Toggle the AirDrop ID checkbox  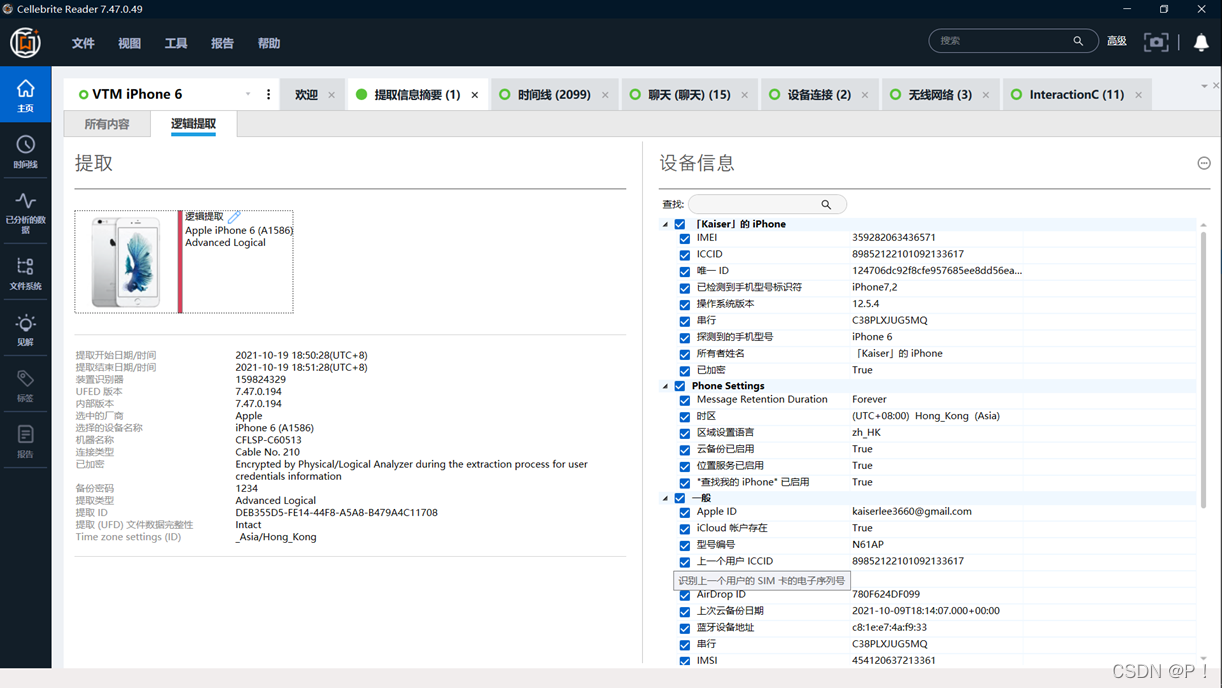click(685, 595)
